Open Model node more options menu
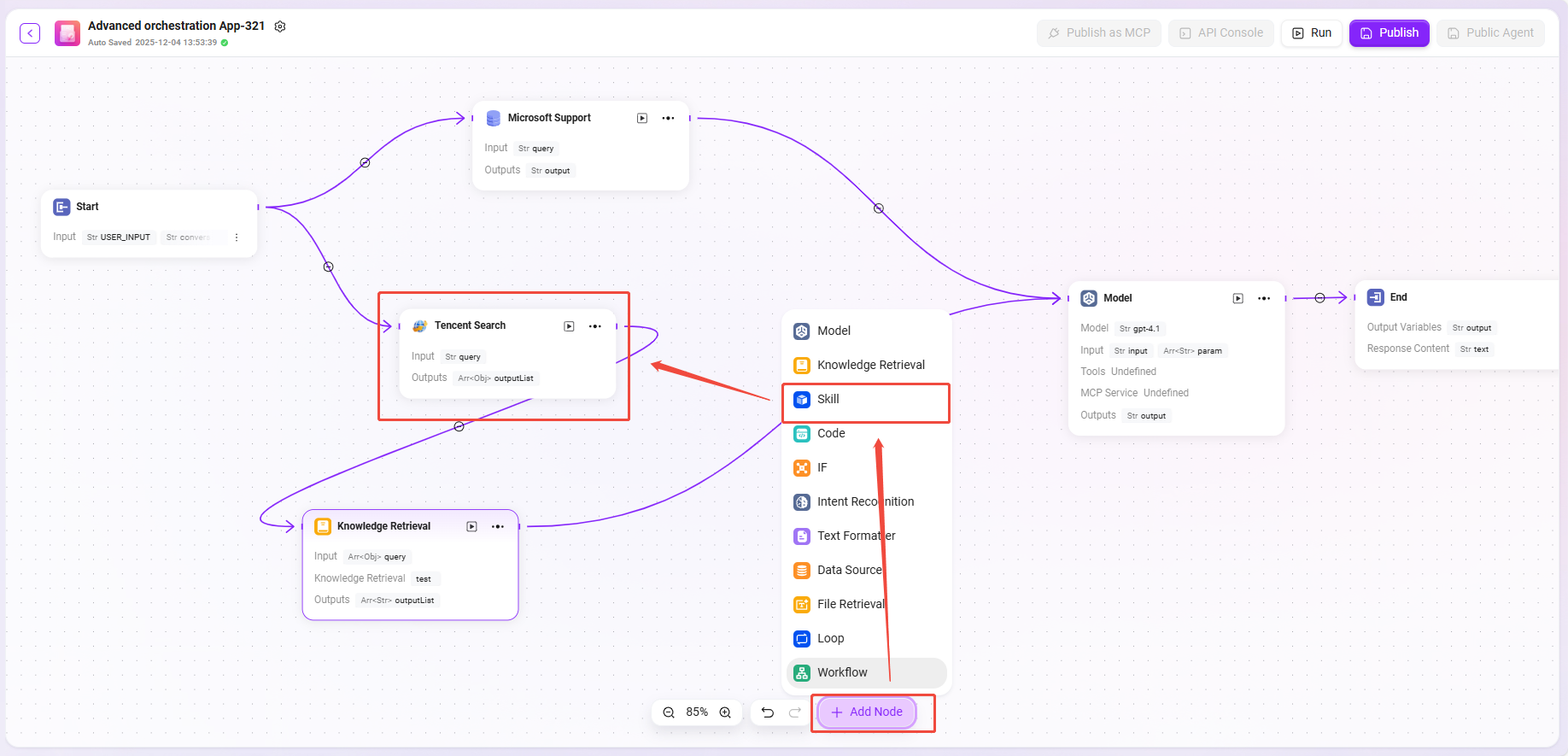The height and width of the screenshot is (756, 1568). 1264,298
